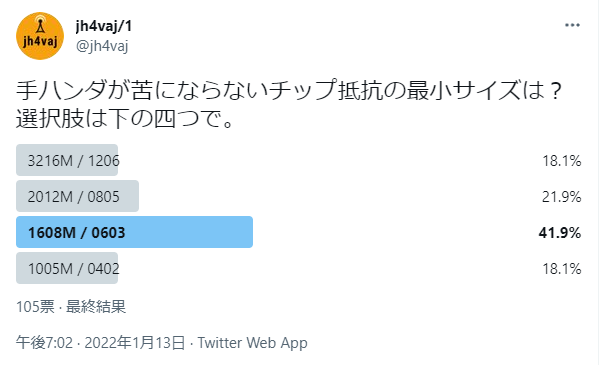
Task: Click the 18.1% percentage of 3216M option
Action: [x=562, y=161]
